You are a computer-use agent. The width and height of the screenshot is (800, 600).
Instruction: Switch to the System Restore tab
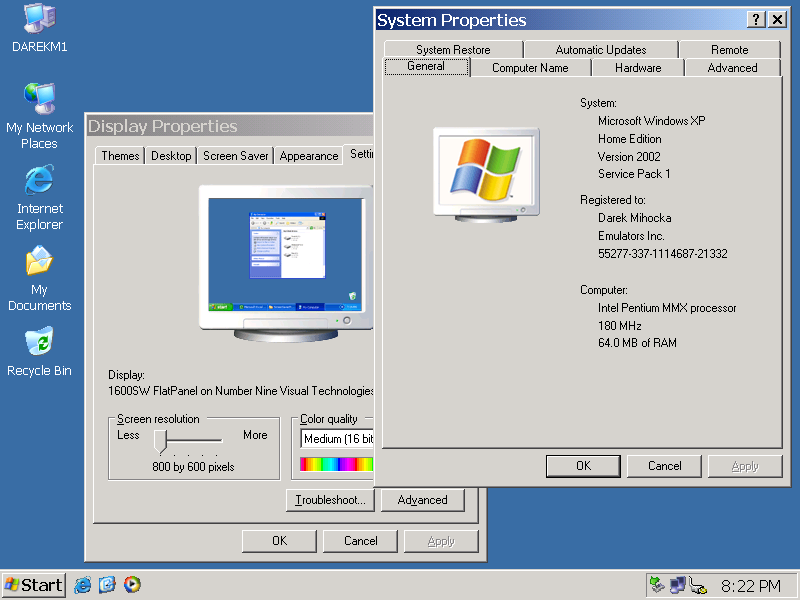453,49
